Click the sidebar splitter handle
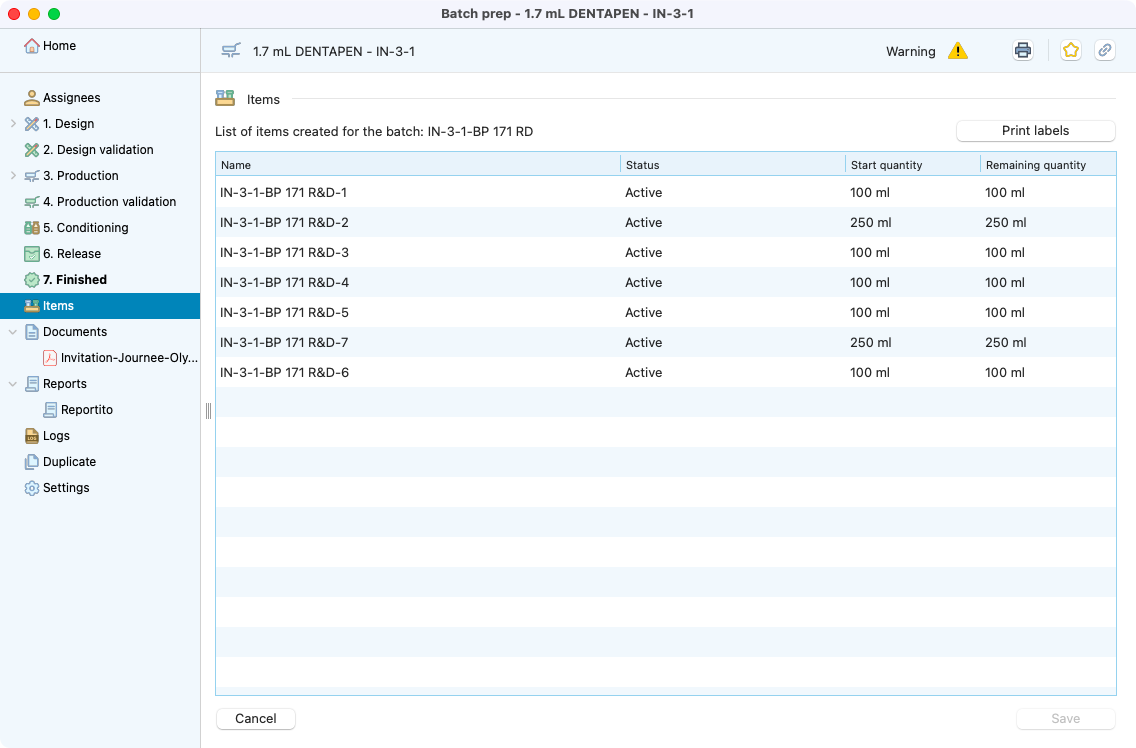The height and width of the screenshot is (748, 1136). [x=209, y=411]
